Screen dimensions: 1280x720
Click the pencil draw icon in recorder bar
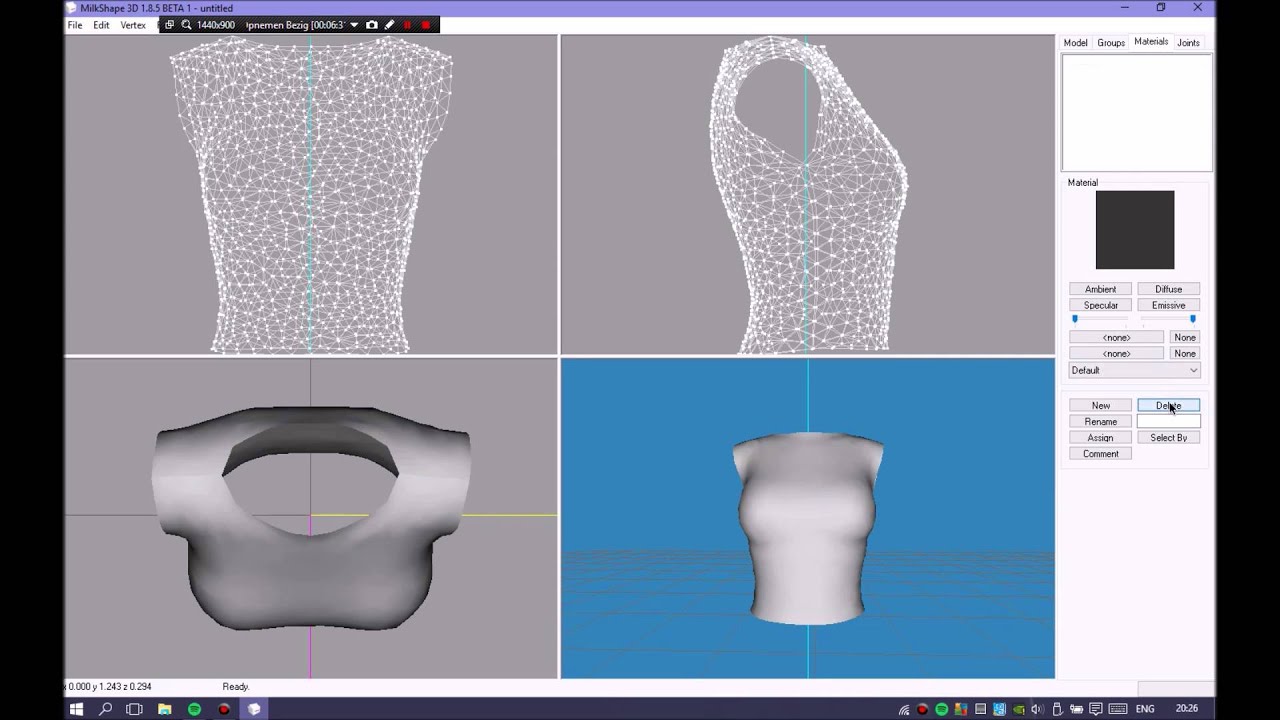click(x=390, y=25)
